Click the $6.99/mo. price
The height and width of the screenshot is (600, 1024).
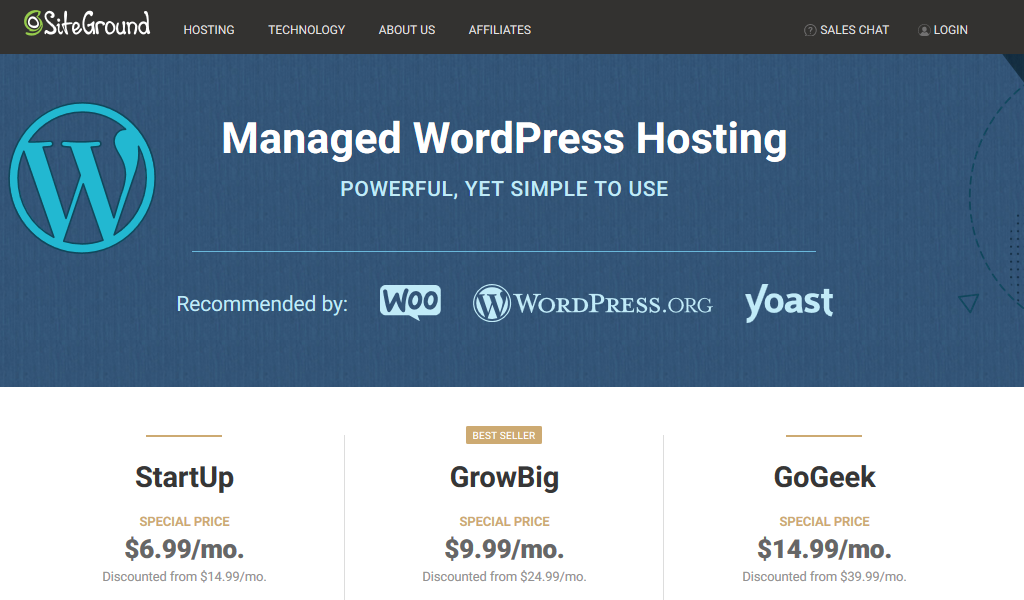pos(184,549)
